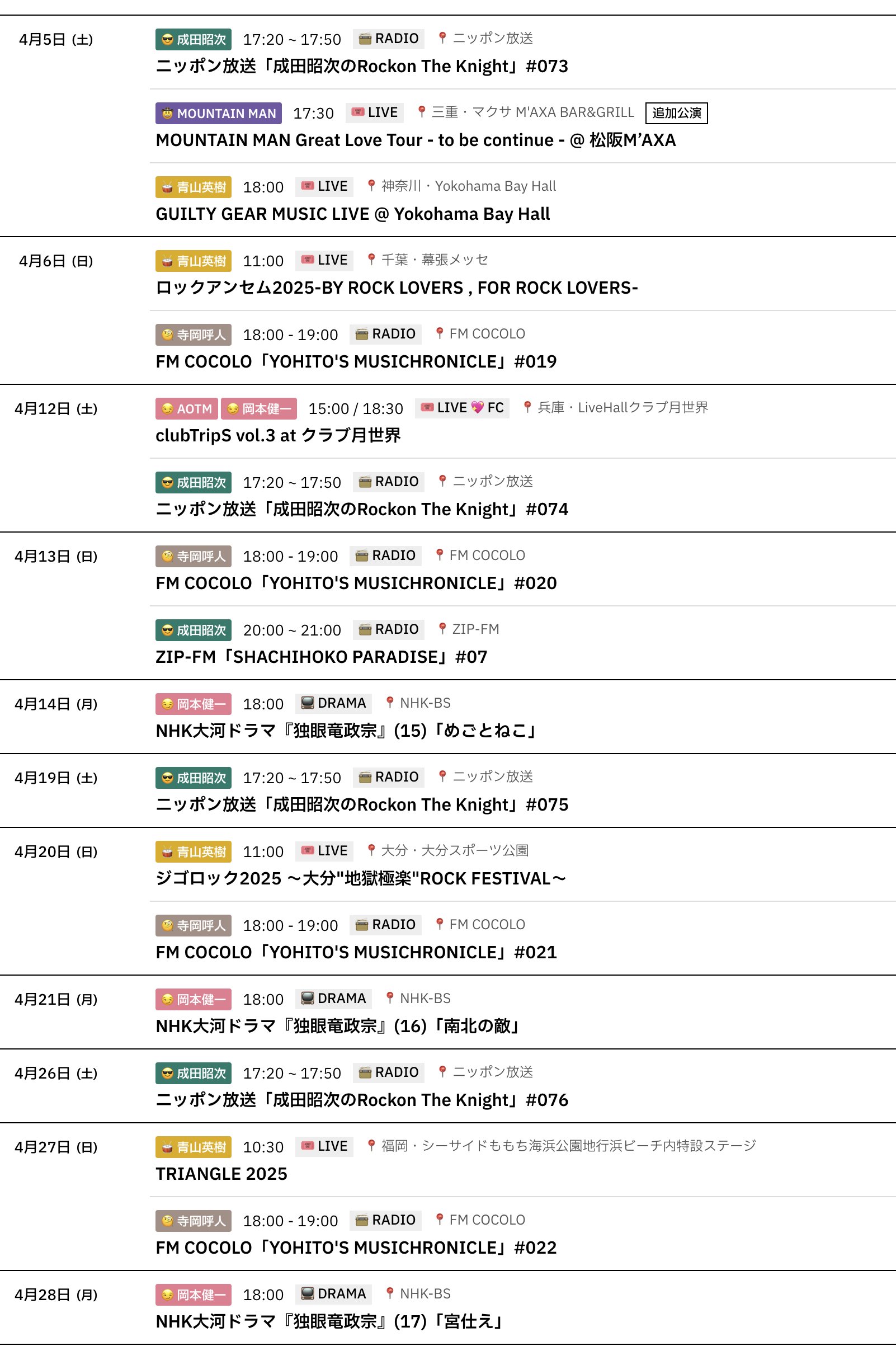The image size is (896, 1365).
Task: Click the 4月12日 (土) date label
Action: click(56, 409)
